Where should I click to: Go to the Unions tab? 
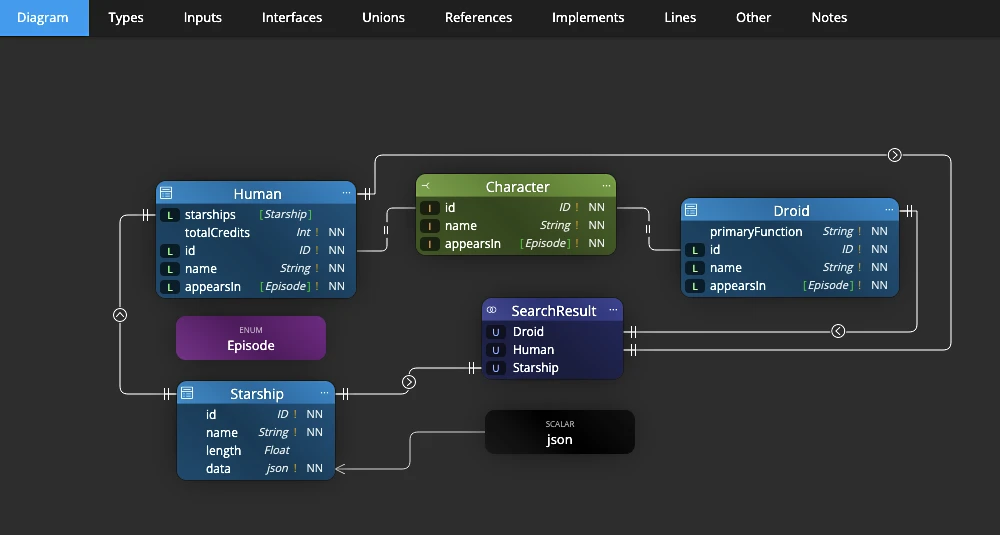click(x=383, y=18)
